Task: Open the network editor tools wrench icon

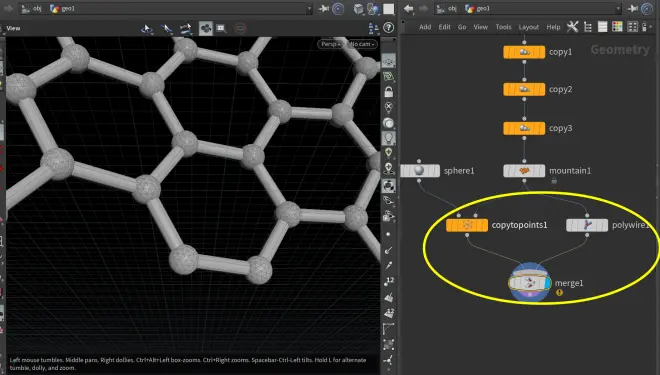Action: pyautogui.click(x=572, y=27)
